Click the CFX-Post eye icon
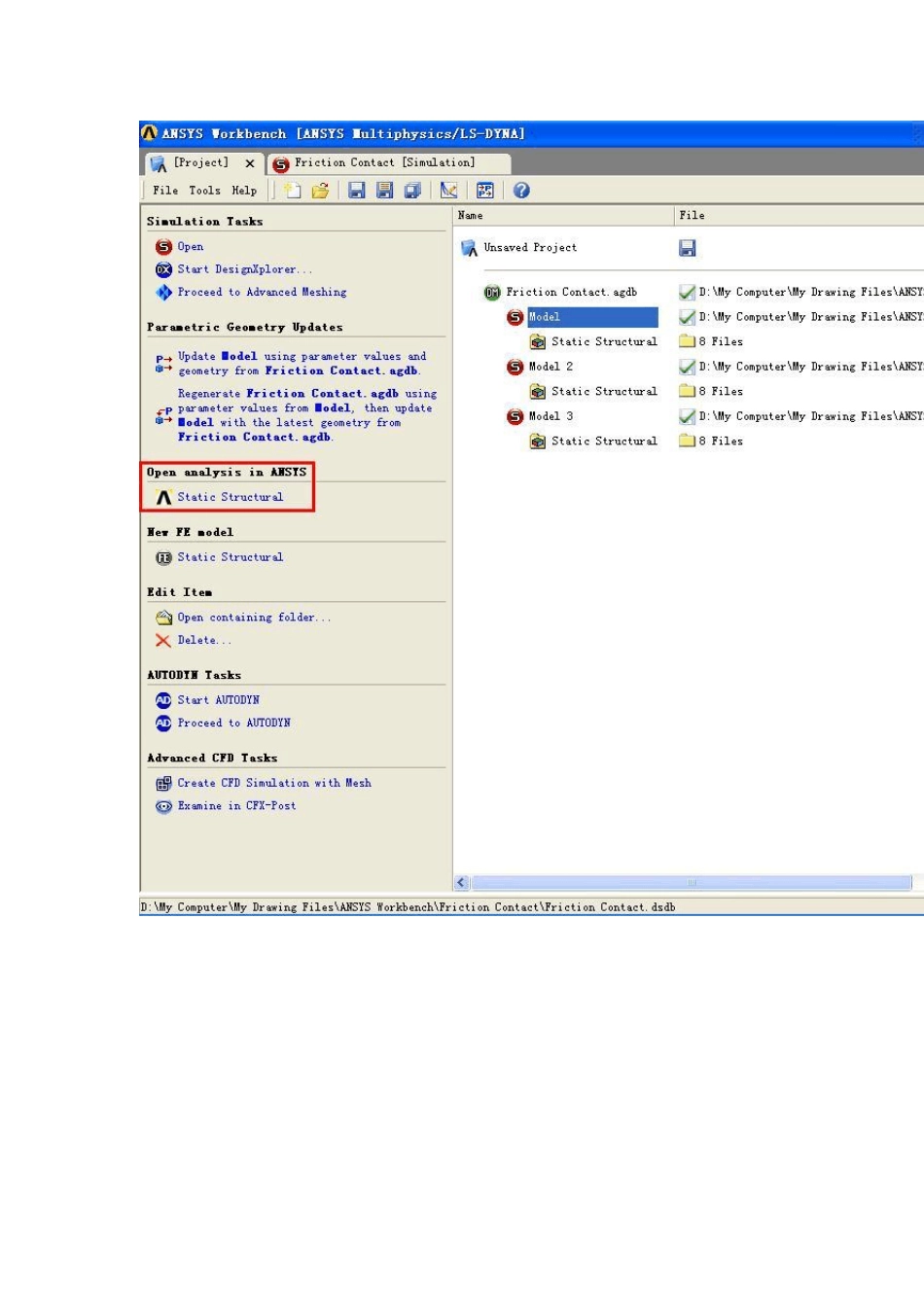This screenshot has width=924, height=1307. click(163, 806)
